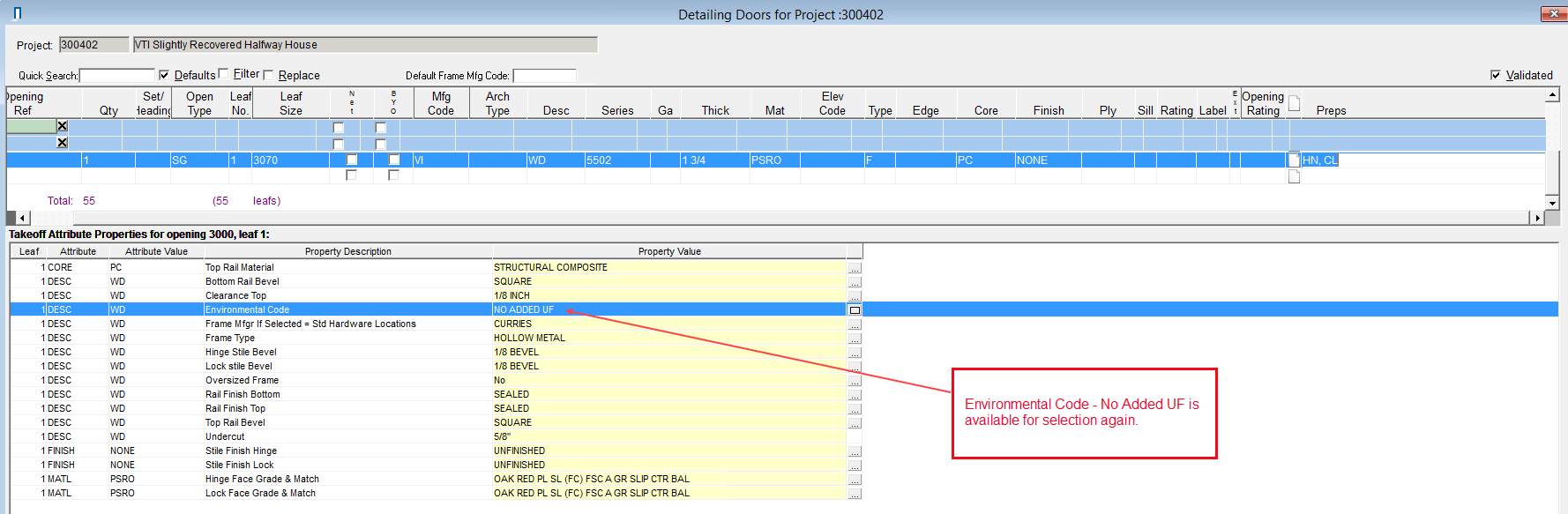The image size is (1568, 514).
Task: Toggle the Defaults checkbox
Action: [x=164, y=75]
